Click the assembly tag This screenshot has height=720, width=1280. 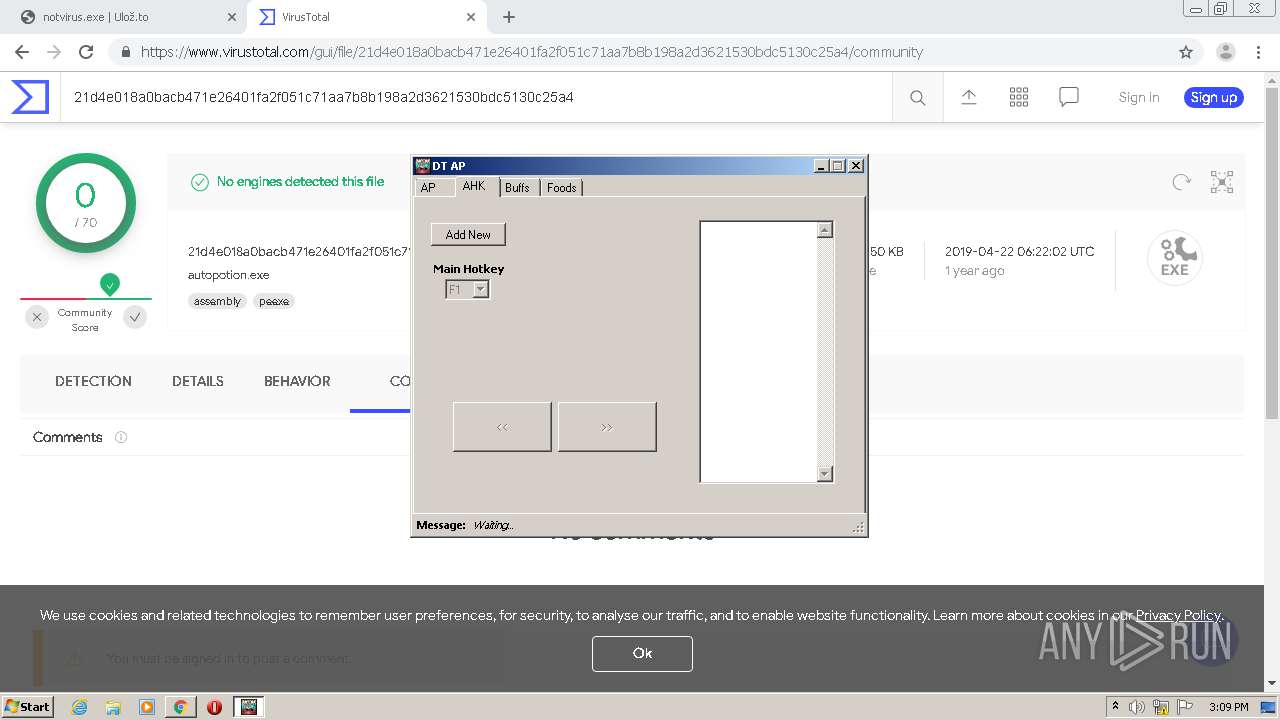(217, 301)
